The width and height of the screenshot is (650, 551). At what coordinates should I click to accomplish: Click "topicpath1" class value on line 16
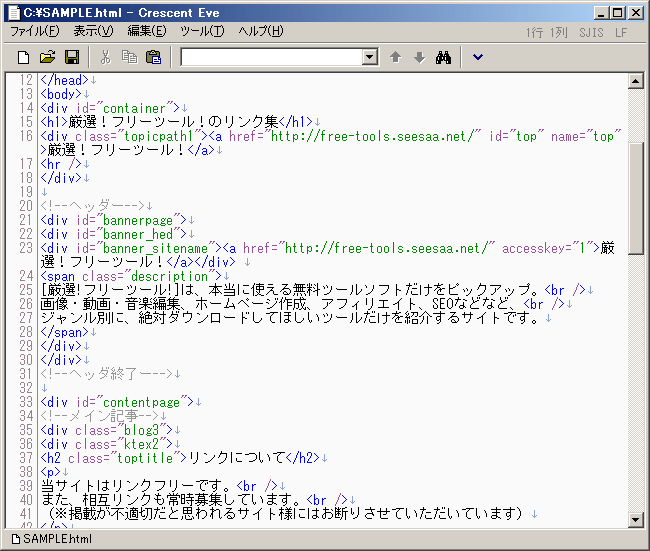pyautogui.click(x=159, y=136)
